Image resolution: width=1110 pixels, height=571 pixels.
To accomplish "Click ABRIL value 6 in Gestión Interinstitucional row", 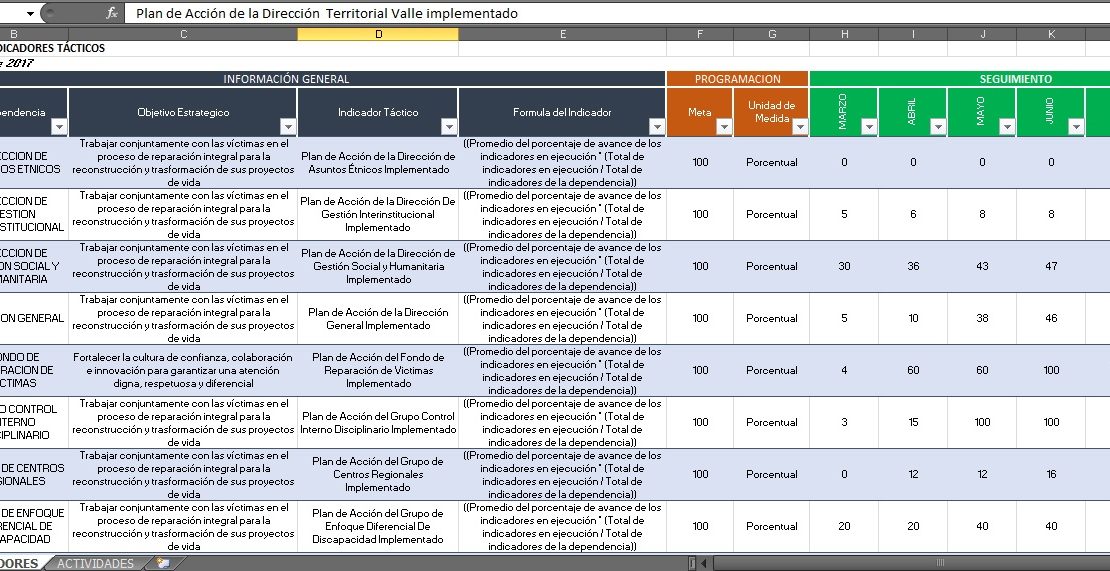I will tap(913, 214).
